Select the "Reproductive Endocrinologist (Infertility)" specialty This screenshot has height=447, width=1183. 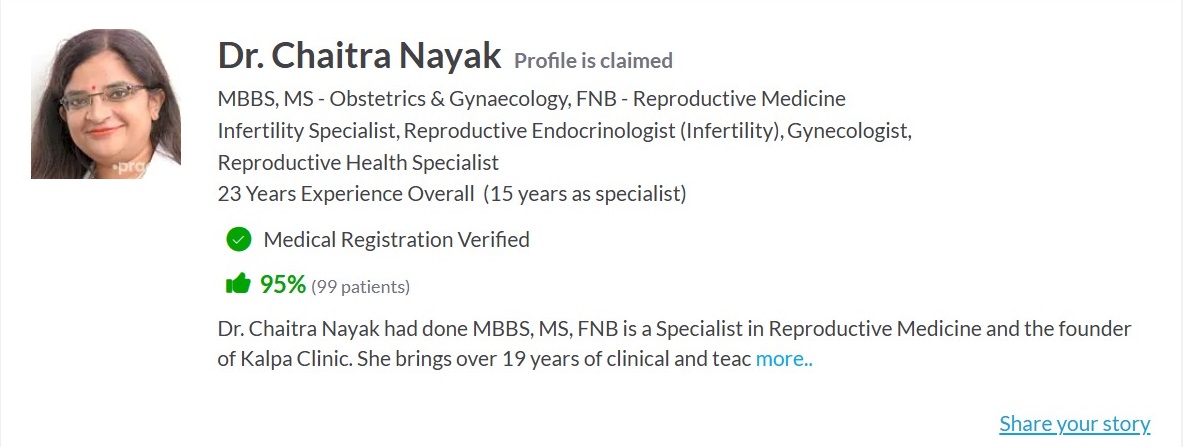tap(594, 131)
